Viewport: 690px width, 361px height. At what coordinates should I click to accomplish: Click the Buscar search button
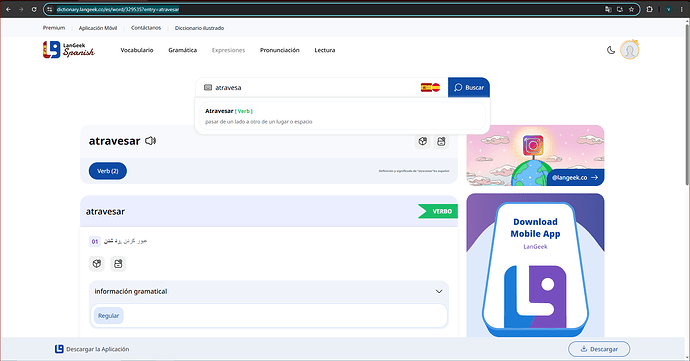[469, 88]
